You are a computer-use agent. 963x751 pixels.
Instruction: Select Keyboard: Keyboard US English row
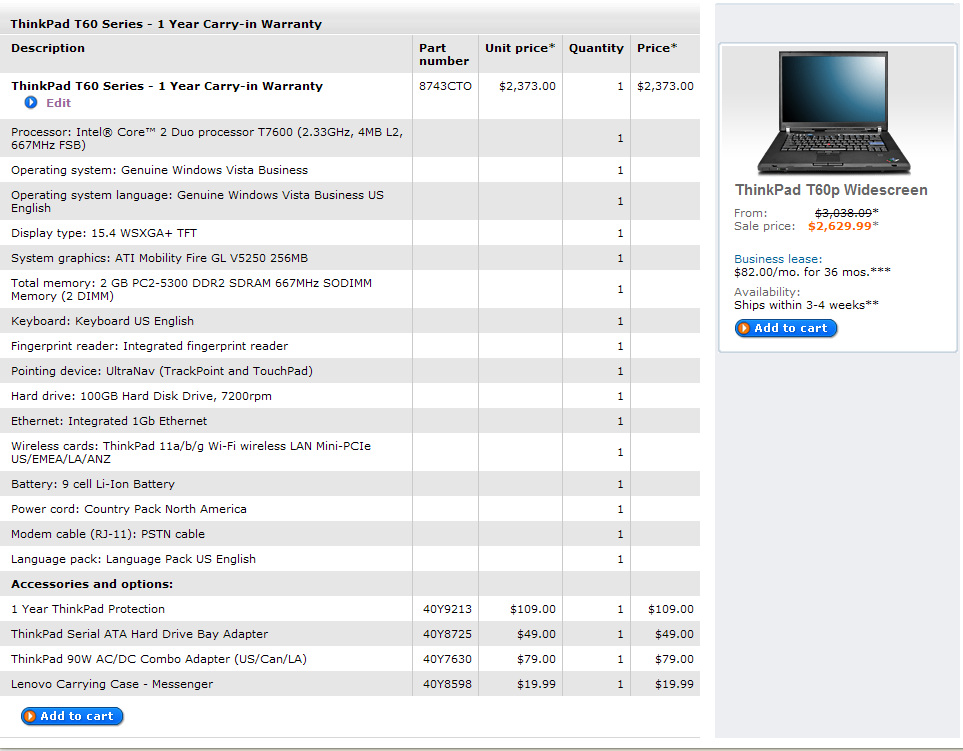[x=350, y=321]
